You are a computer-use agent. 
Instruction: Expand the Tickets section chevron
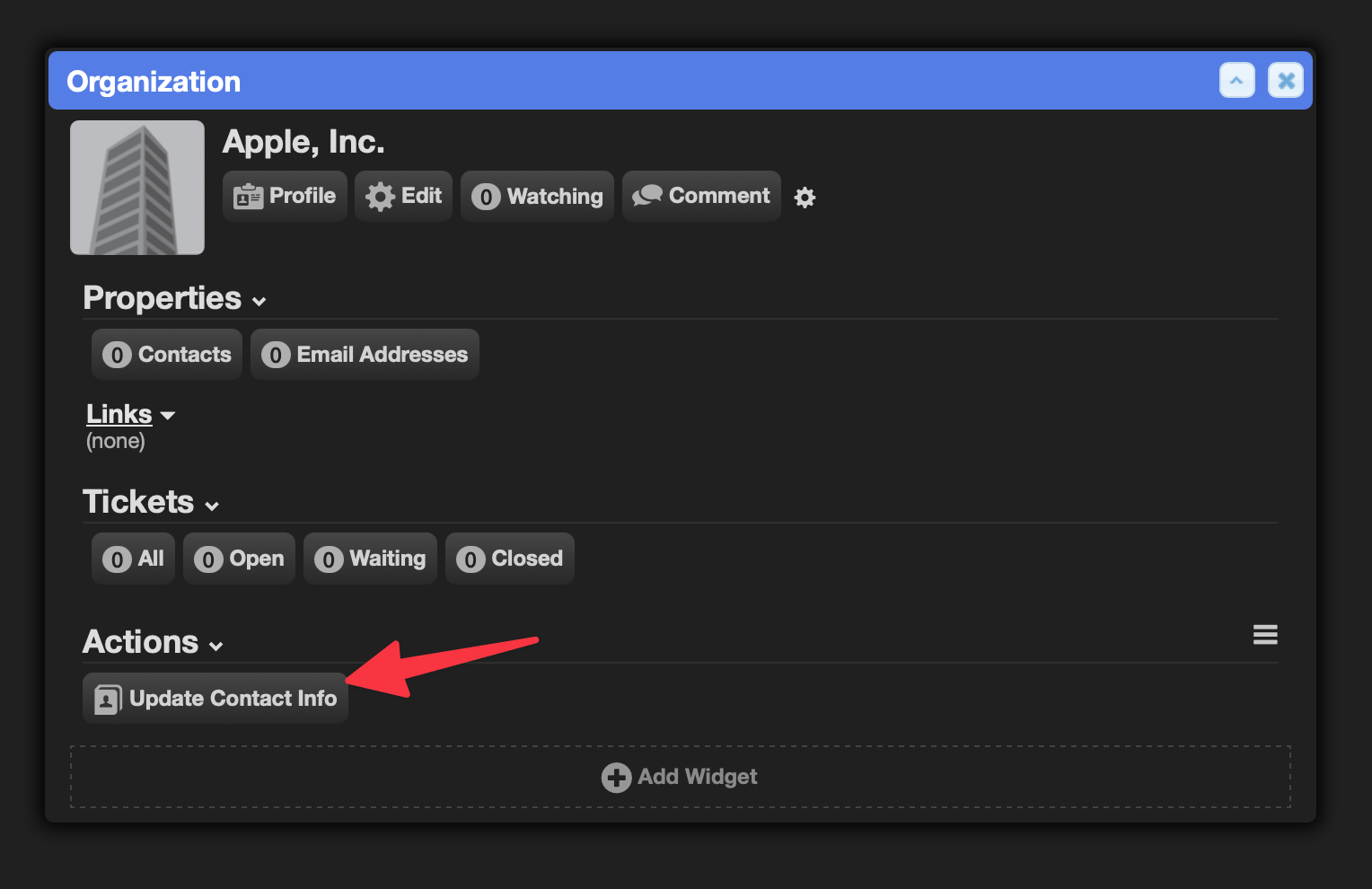pos(212,506)
